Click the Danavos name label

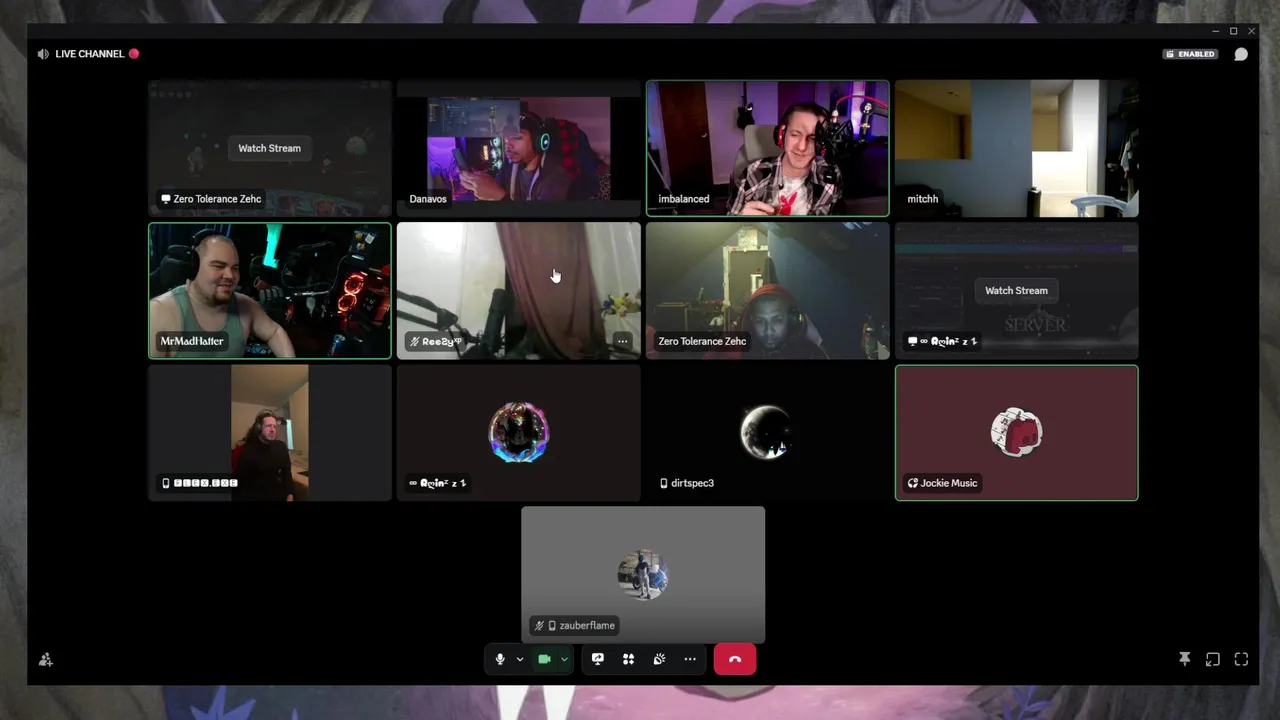click(428, 199)
